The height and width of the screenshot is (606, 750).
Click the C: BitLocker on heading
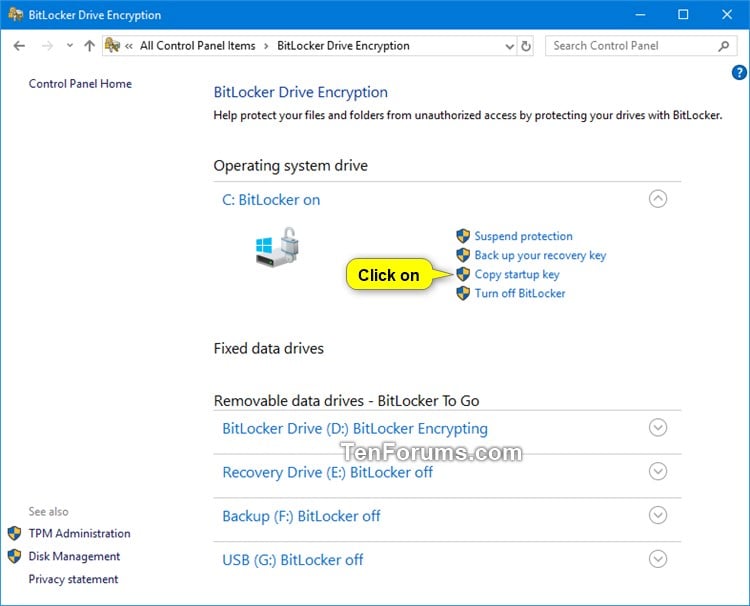[x=271, y=200]
